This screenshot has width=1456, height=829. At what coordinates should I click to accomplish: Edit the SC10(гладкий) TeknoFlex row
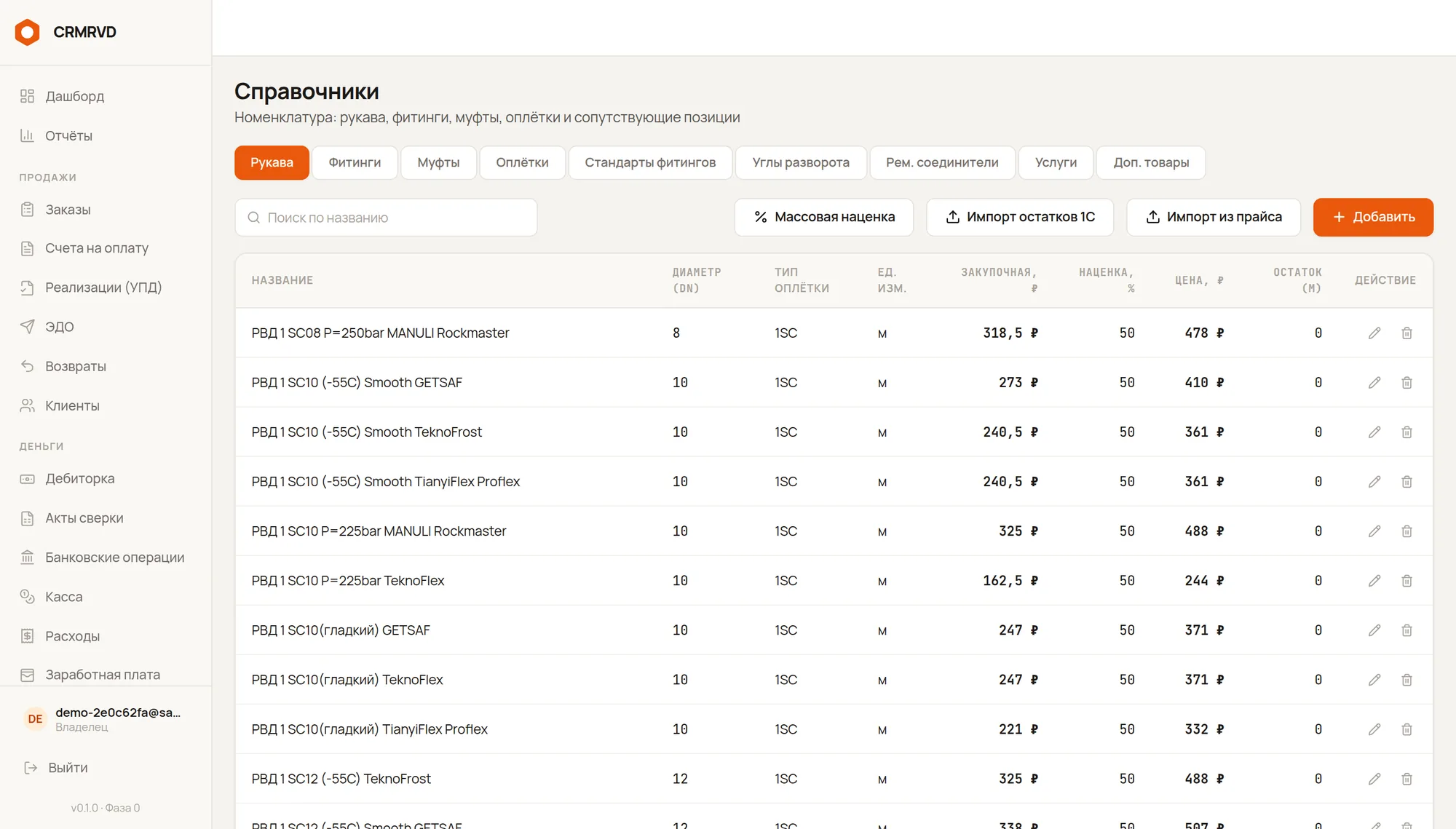point(1374,680)
